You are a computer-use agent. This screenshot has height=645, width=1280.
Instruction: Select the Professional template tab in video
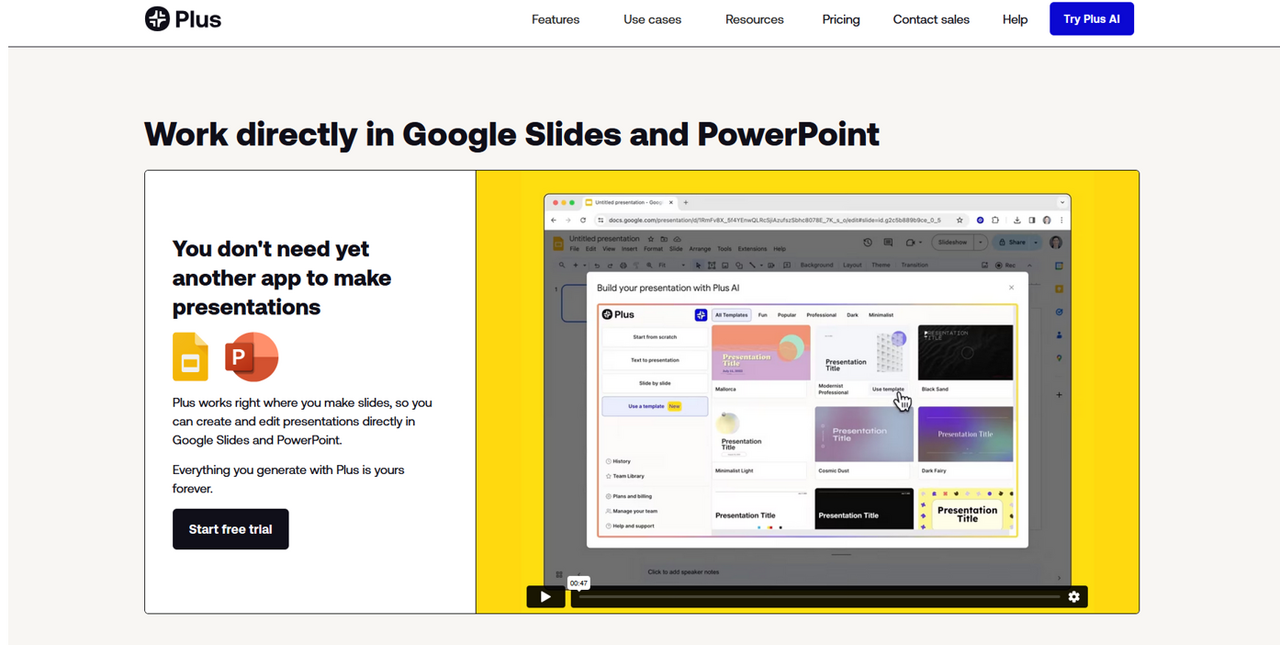tap(821, 315)
